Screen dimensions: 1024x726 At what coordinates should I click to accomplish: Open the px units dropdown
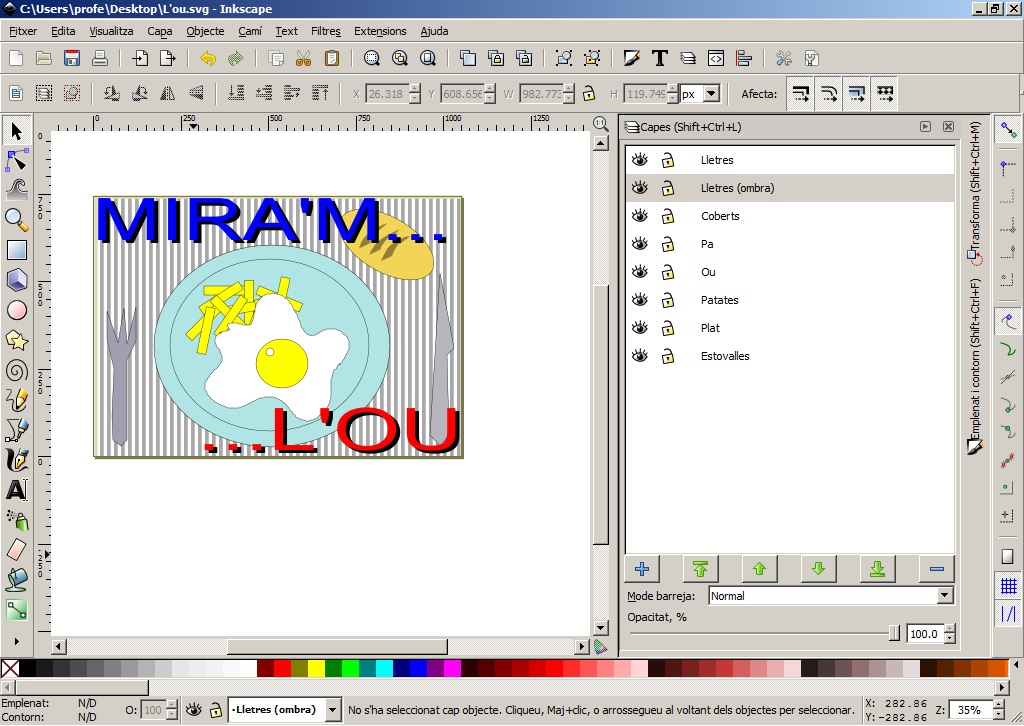click(x=712, y=93)
